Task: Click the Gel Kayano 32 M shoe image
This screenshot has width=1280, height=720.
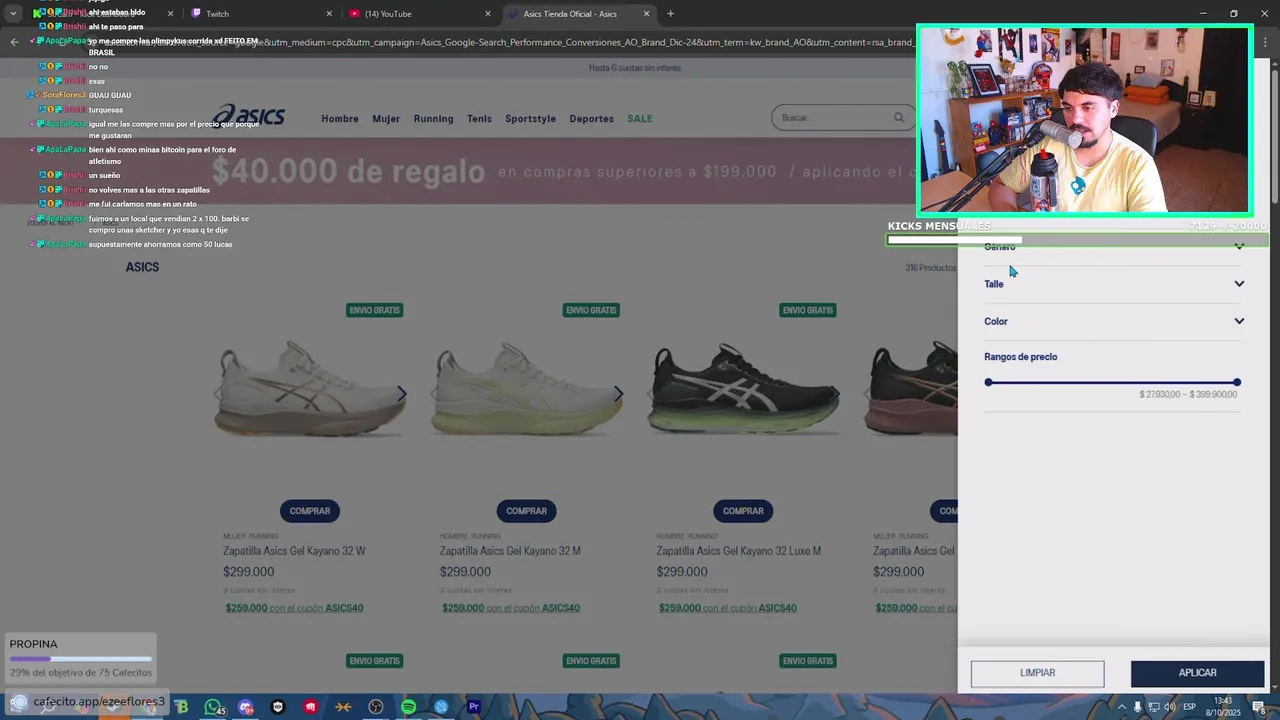Action: [526, 390]
